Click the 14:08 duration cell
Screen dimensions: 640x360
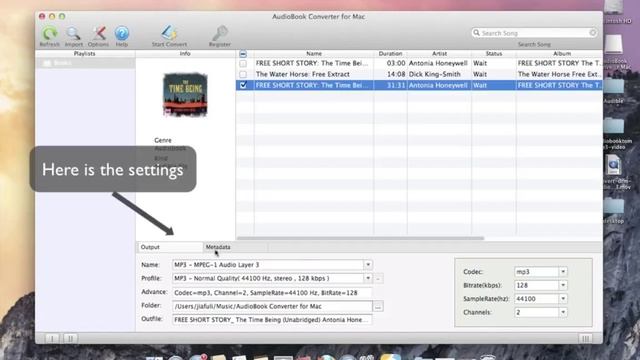(x=390, y=74)
